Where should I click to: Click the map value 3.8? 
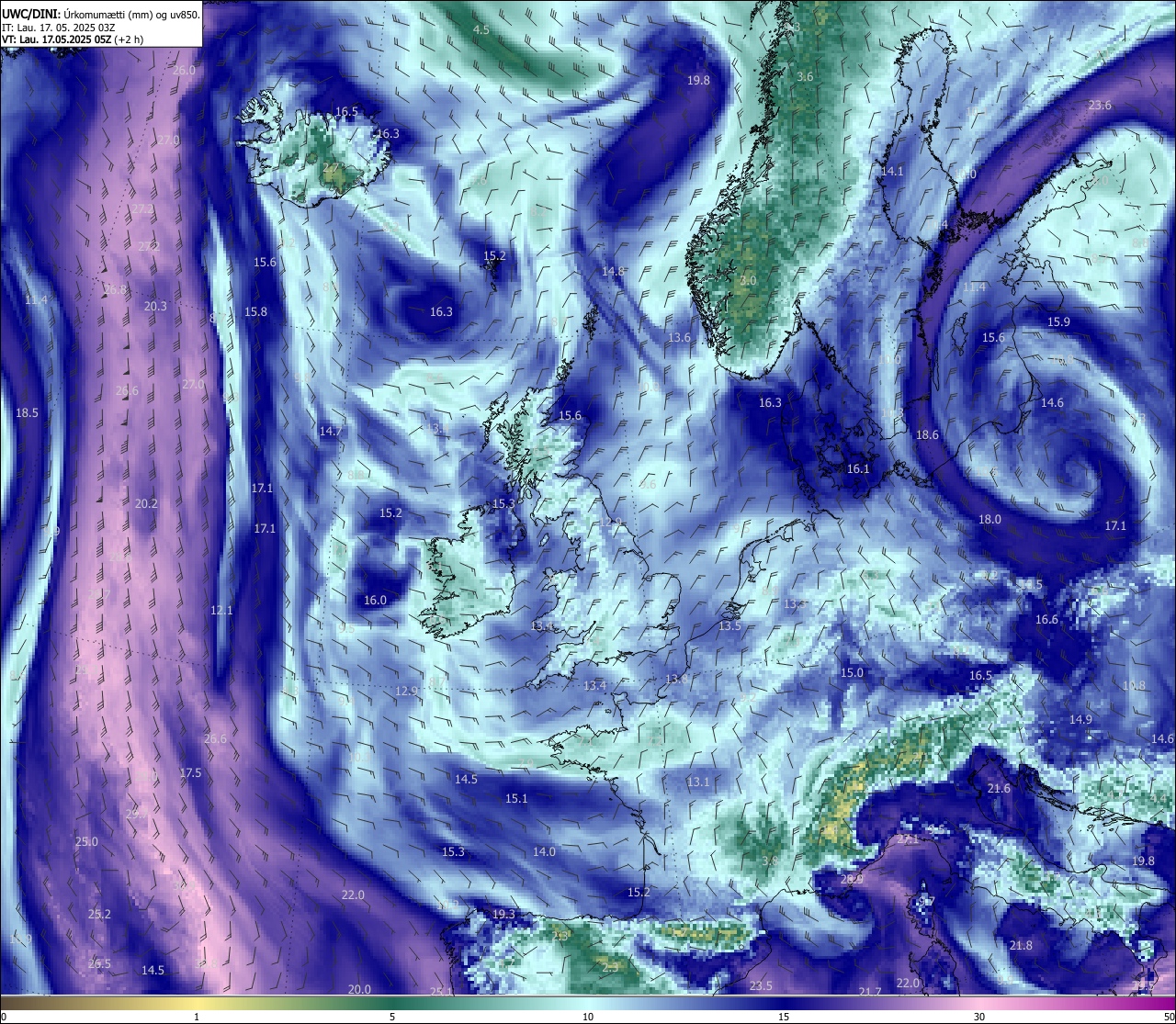pos(770,861)
